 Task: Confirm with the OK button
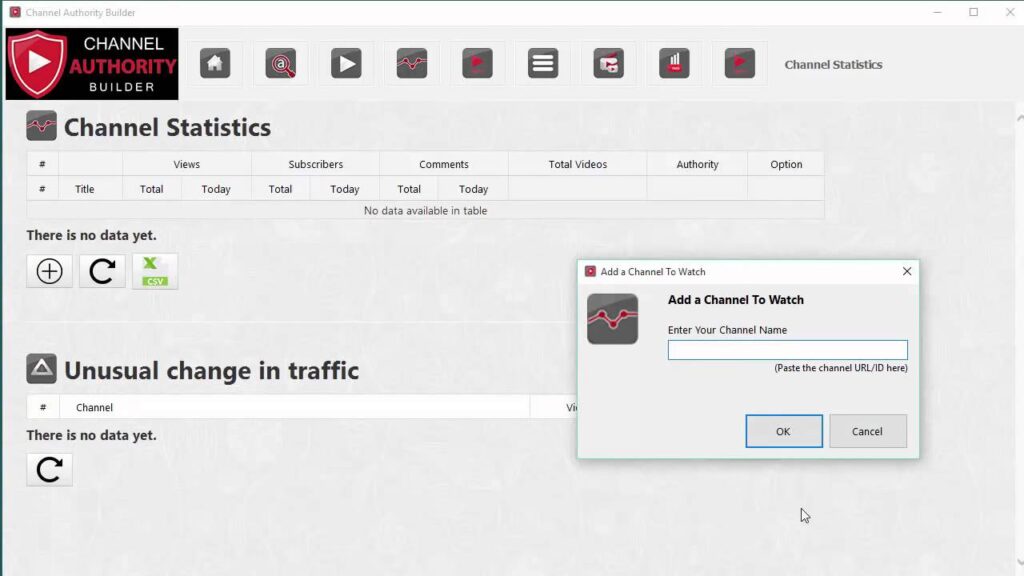tap(784, 431)
